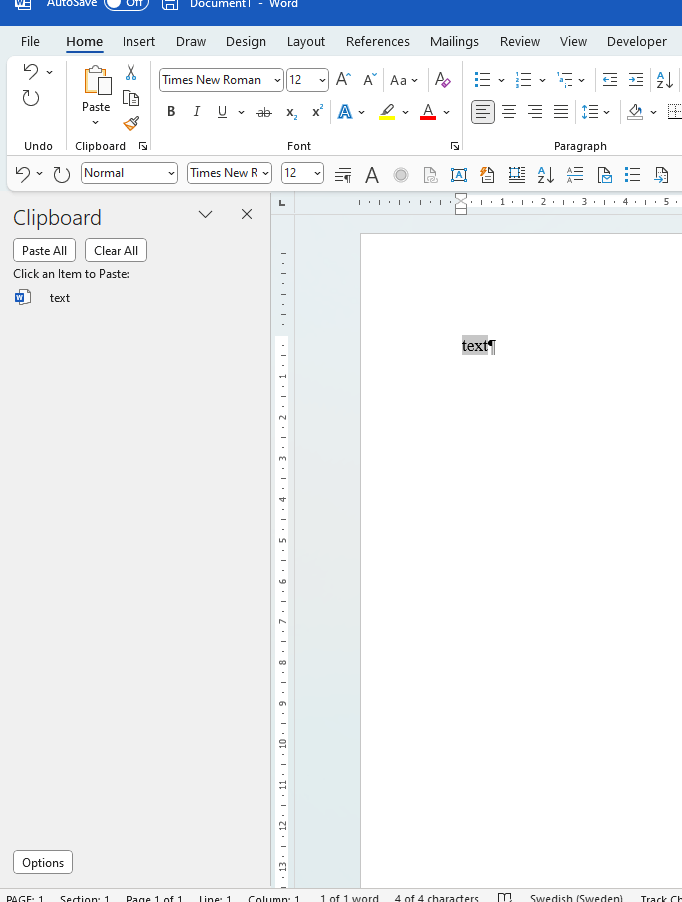This screenshot has width=682, height=902.
Task: Click the bullet list icon in quick toolbar
Action: click(633, 174)
